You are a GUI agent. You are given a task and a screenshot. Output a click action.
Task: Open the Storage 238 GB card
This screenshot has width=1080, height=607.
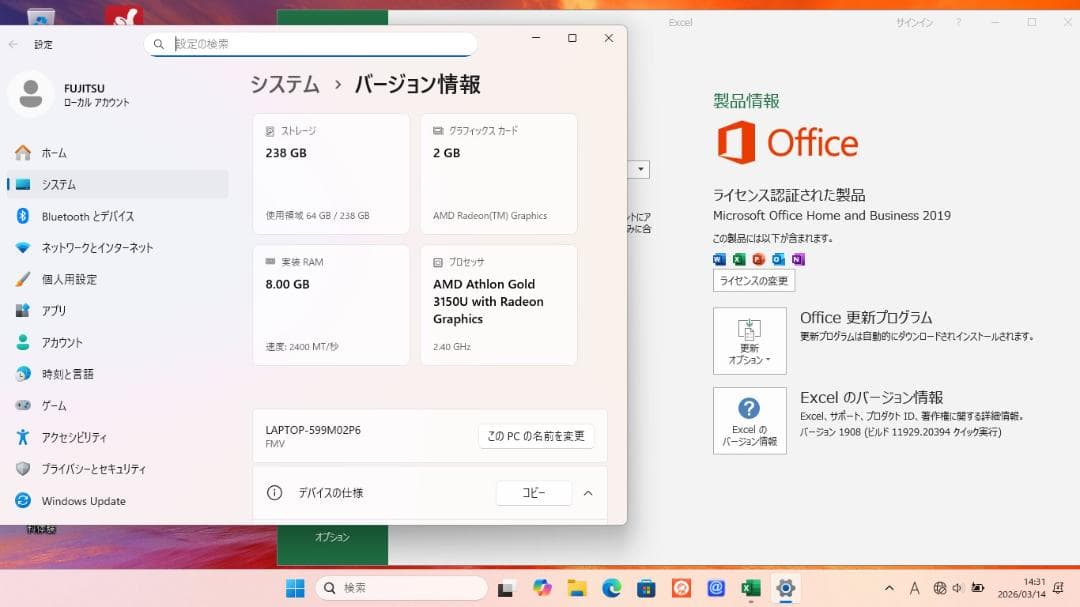coord(331,174)
